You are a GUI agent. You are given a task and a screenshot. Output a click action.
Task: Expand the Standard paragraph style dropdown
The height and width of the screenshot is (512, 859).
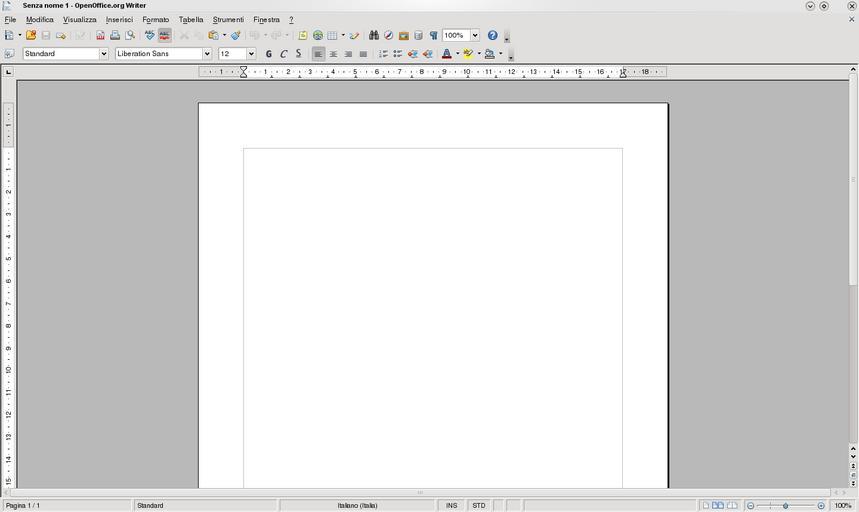[x=103, y=54]
